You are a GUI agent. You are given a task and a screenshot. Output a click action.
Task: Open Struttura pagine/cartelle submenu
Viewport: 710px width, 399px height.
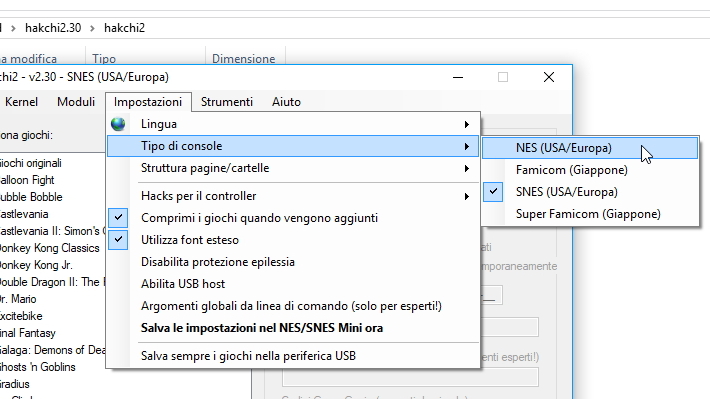[293, 168]
